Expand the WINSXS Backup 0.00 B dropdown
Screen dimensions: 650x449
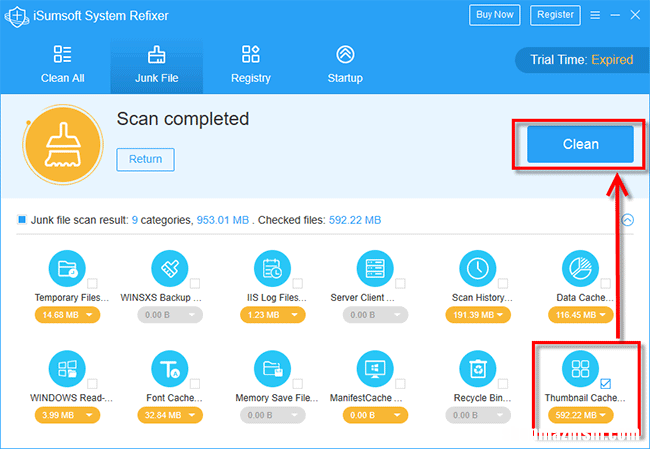click(x=170, y=315)
